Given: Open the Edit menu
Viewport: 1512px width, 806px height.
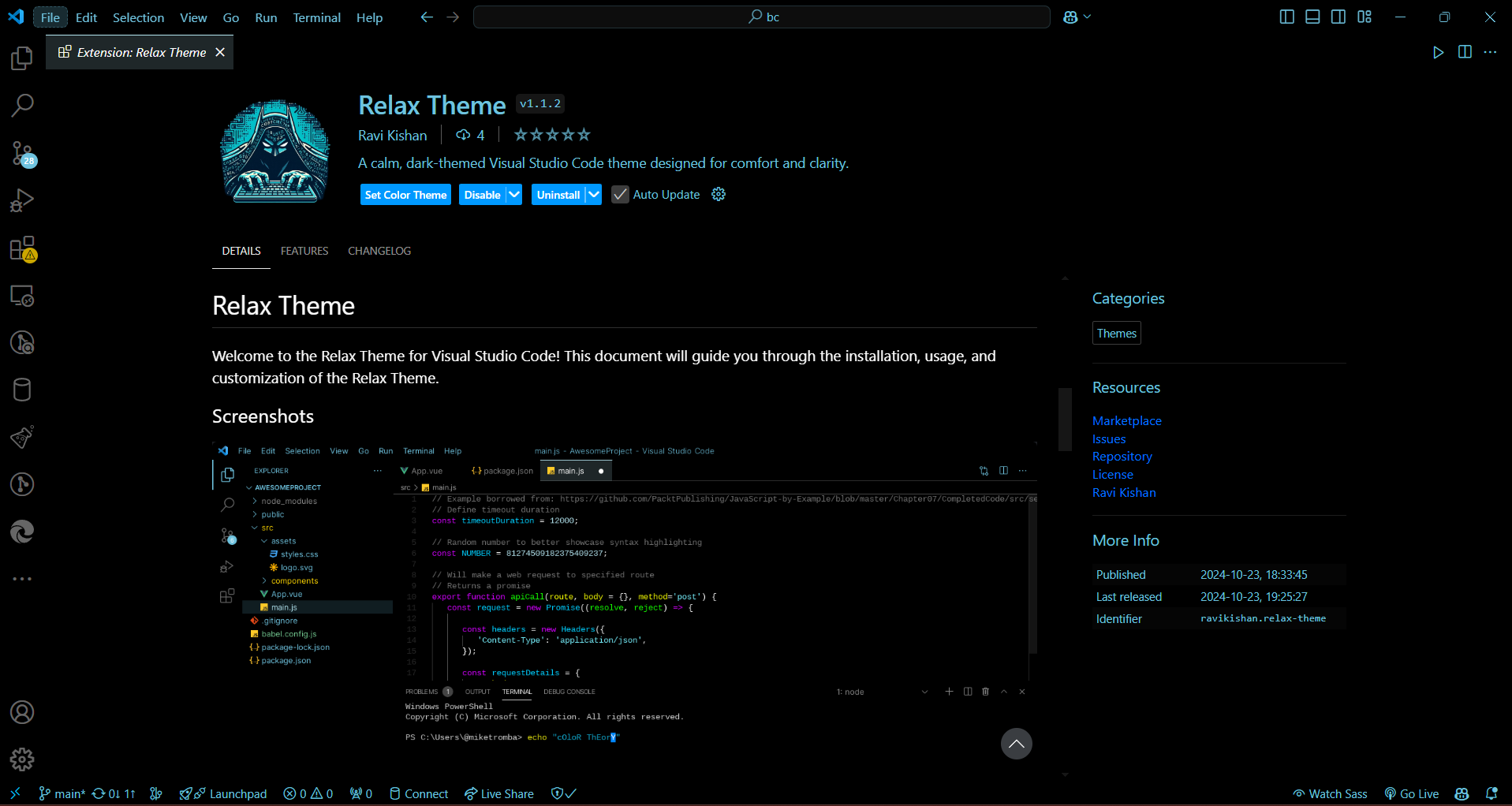Looking at the screenshot, I should tap(86, 17).
